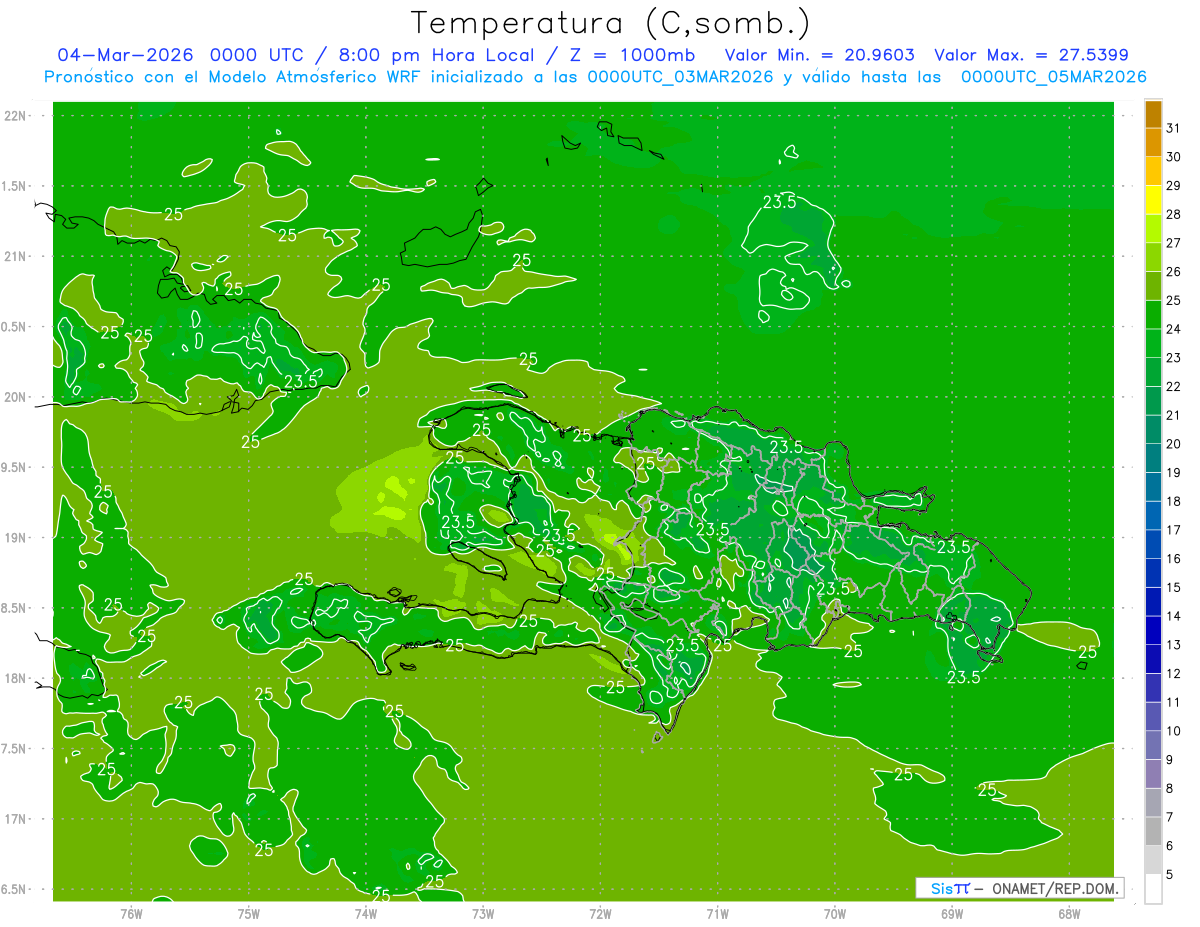The height and width of the screenshot is (927, 1200).
Task: Click the teal swatch between legend 19 and 20
Action: click(x=1153, y=458)
